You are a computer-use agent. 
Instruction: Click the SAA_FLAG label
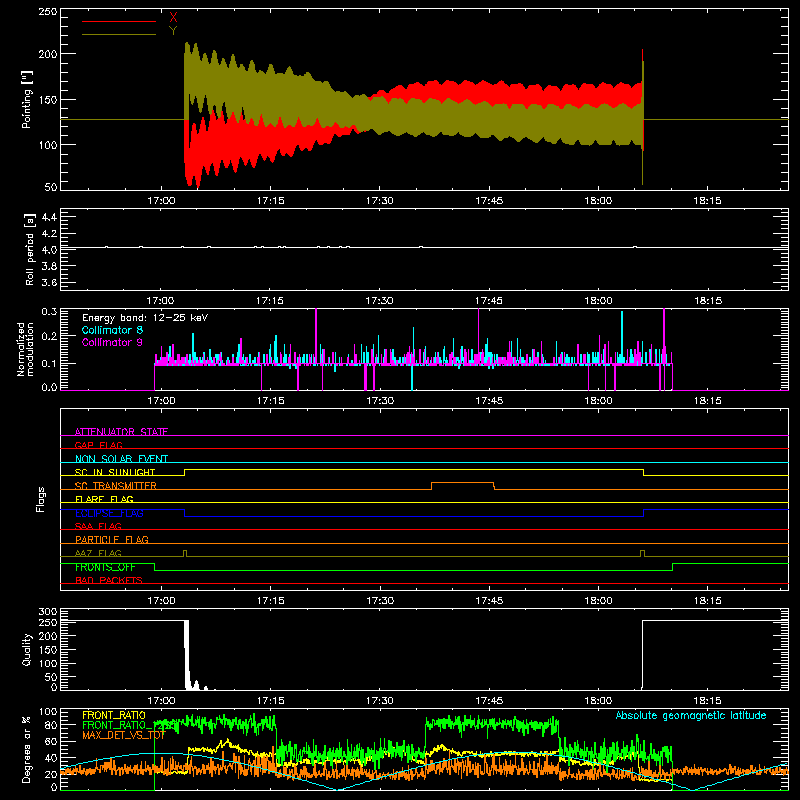click(98, 526)
